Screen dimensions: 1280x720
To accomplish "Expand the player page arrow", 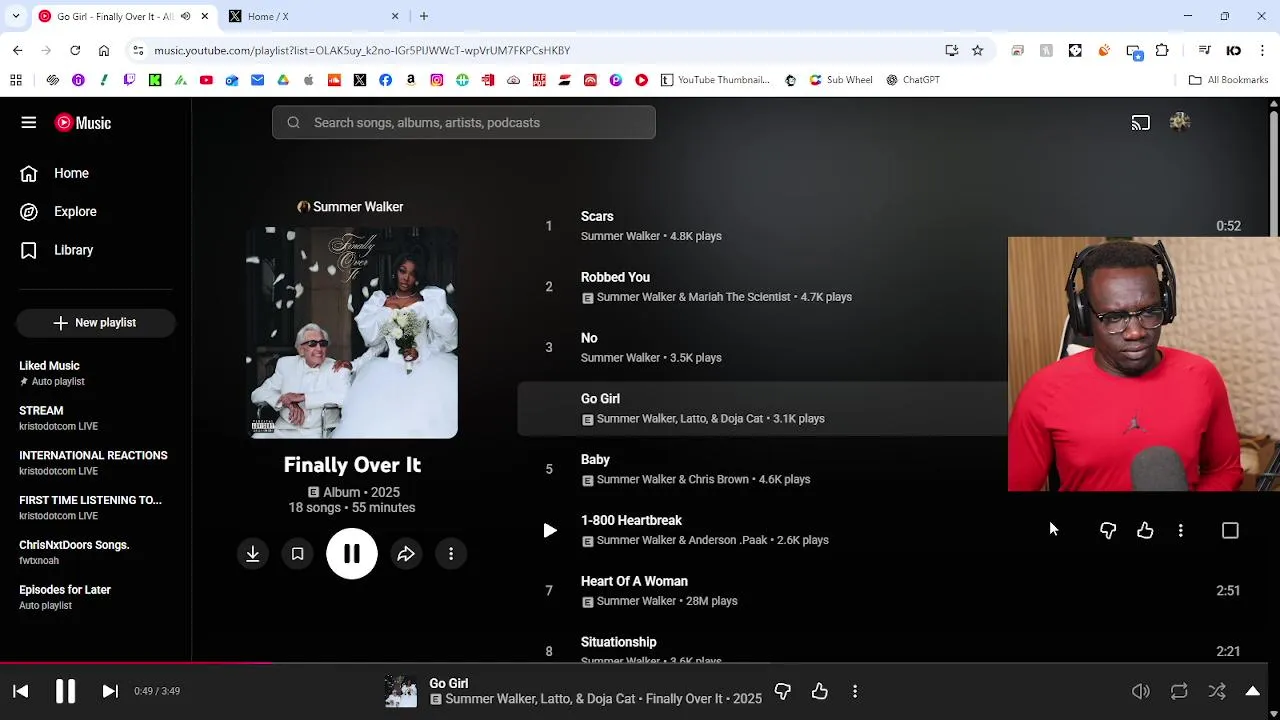I will pyautogui.click(x=1252, y=691).
